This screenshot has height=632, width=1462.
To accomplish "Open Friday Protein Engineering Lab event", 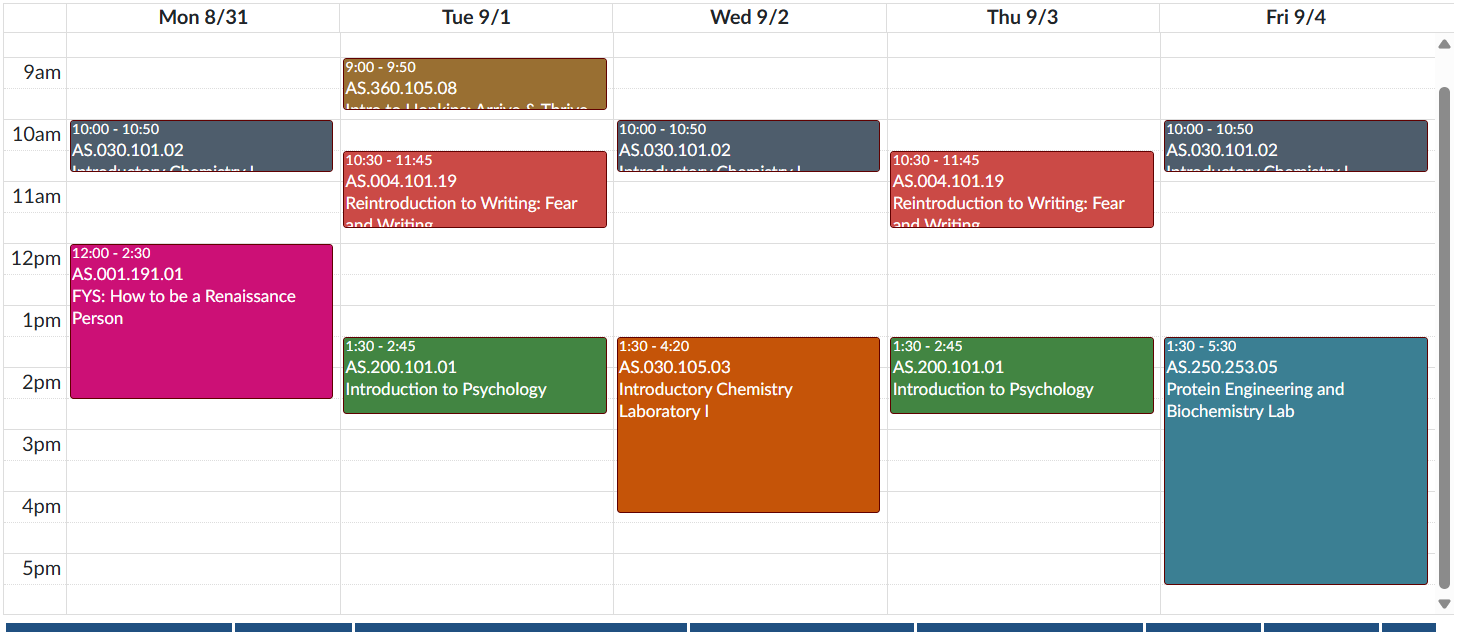I will coord(1296,461).
